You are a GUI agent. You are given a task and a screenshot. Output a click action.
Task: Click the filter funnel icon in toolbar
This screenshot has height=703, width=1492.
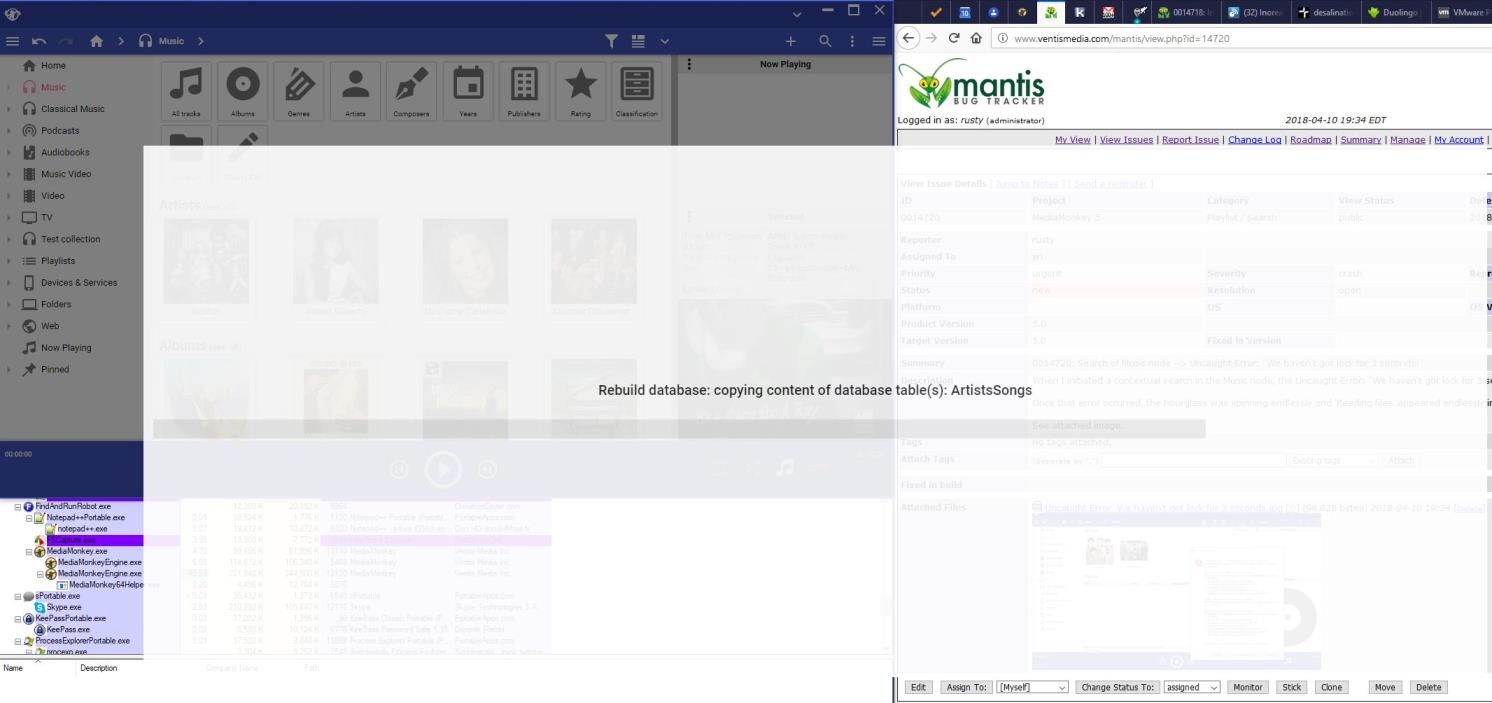click(611, 41)
